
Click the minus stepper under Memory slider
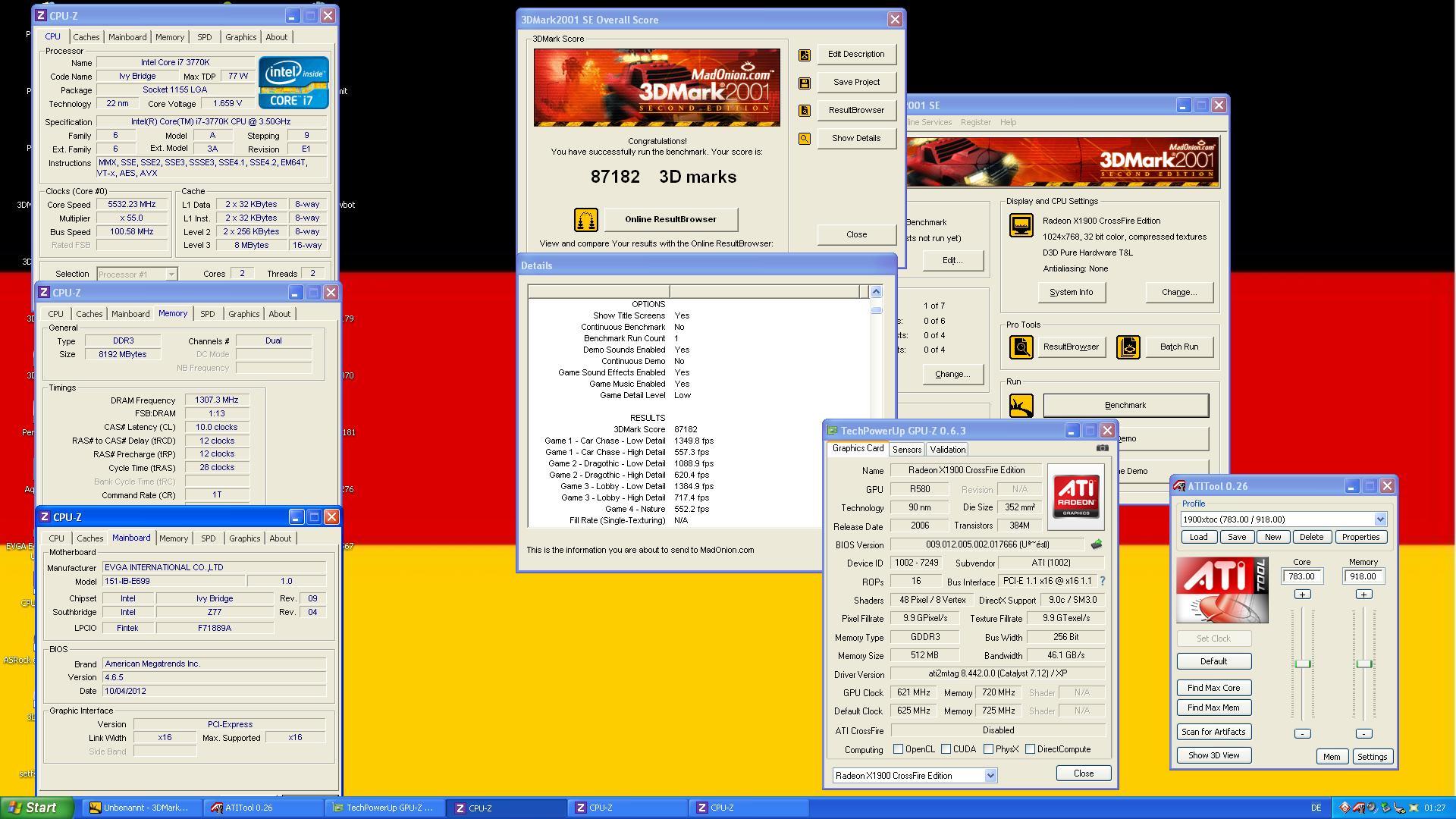[x=1363, y=733]
